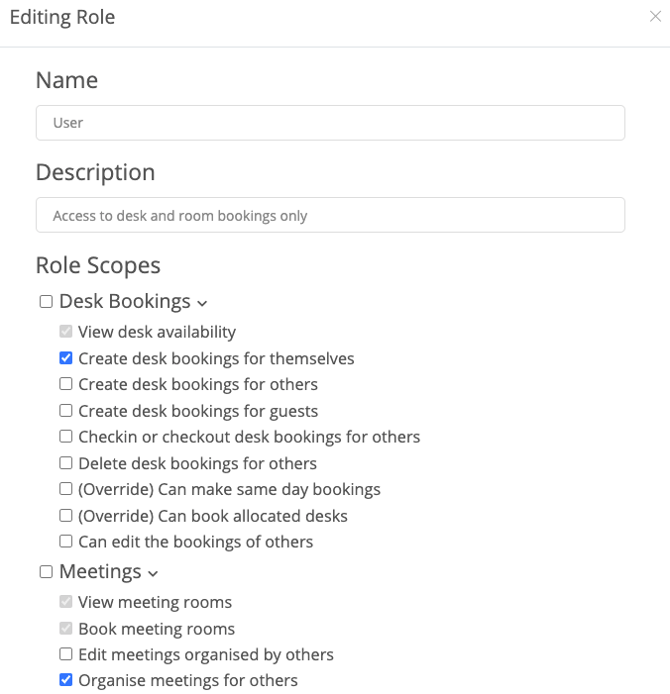Click the Description text field
Screen dimensions: 670x694
330,215
